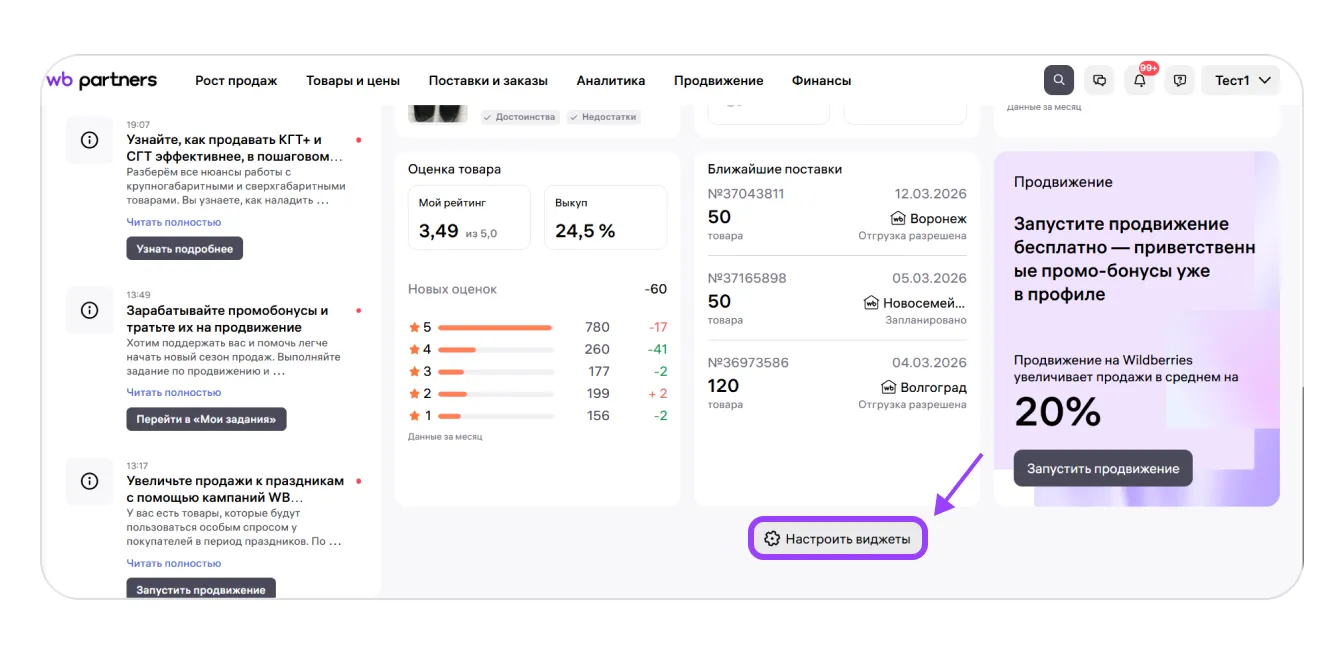The image size is (1344, 654).
Task: Click the help question mark icon
Action: pos(1180,80)
